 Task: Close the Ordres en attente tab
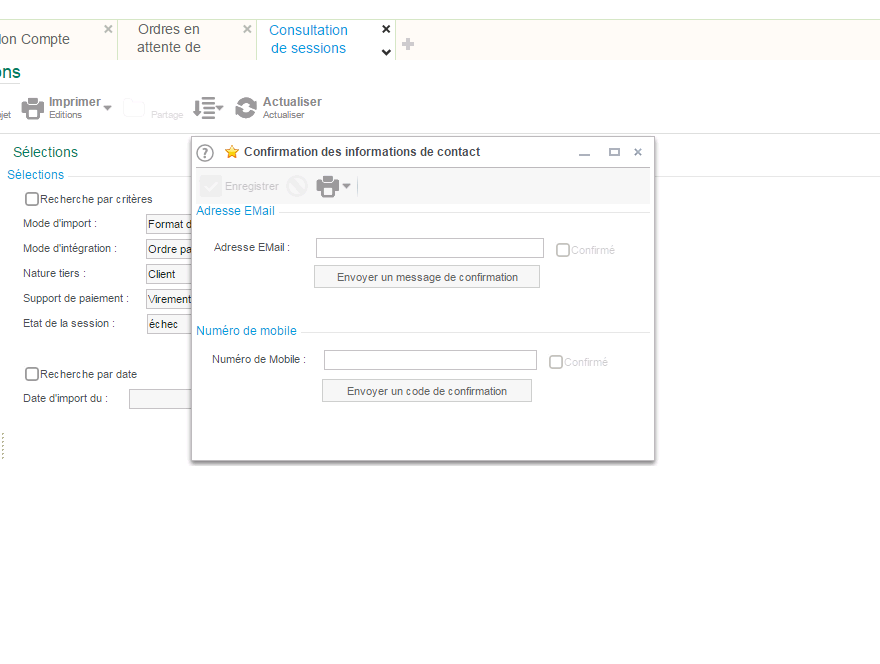(x=247, y=29)
